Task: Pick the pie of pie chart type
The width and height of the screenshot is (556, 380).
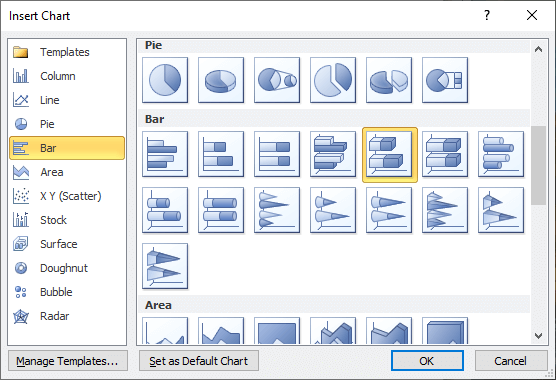Action: 277,80
